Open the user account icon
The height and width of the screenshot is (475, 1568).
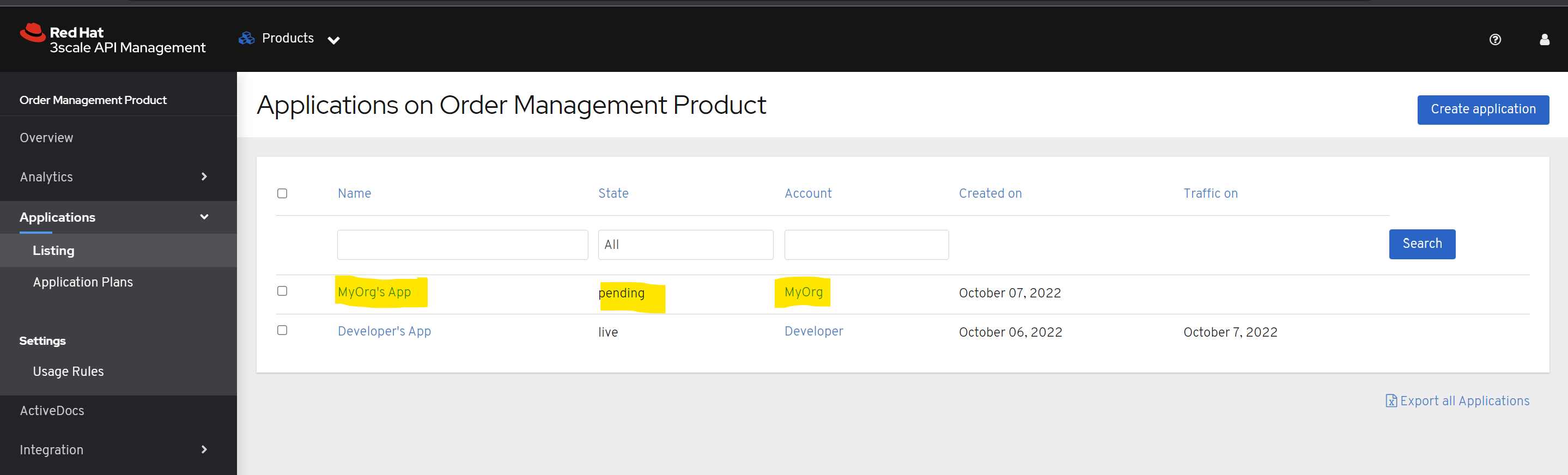coord(1544,40)
